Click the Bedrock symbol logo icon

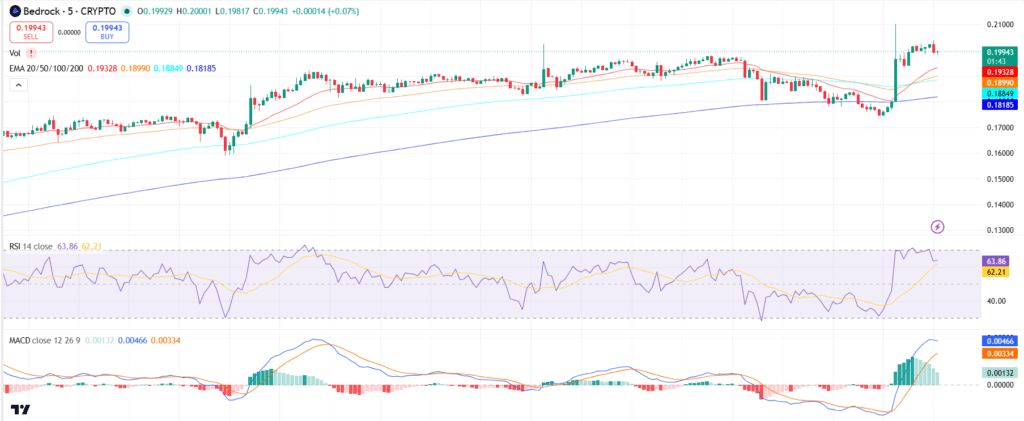click(x=15, y=12)
